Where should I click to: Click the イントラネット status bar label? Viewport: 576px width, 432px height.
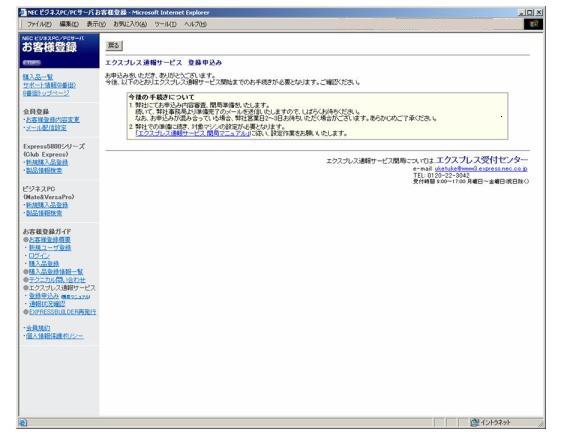click(x=495, y=422)
